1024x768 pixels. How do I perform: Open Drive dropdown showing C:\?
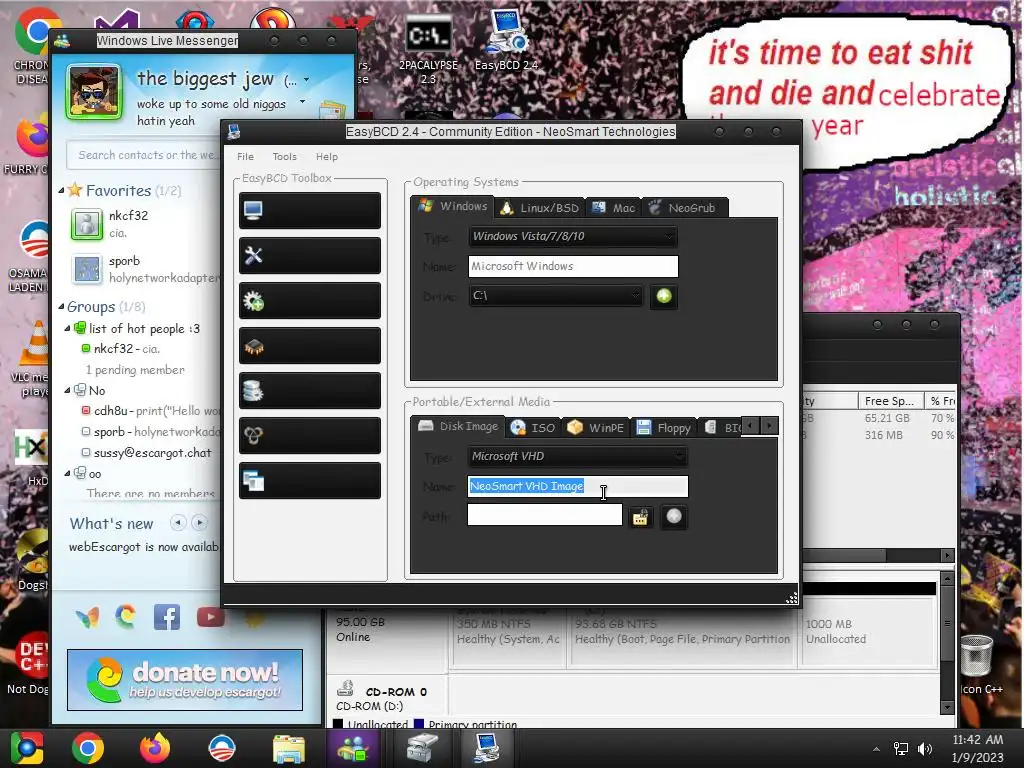pos(555,296)
